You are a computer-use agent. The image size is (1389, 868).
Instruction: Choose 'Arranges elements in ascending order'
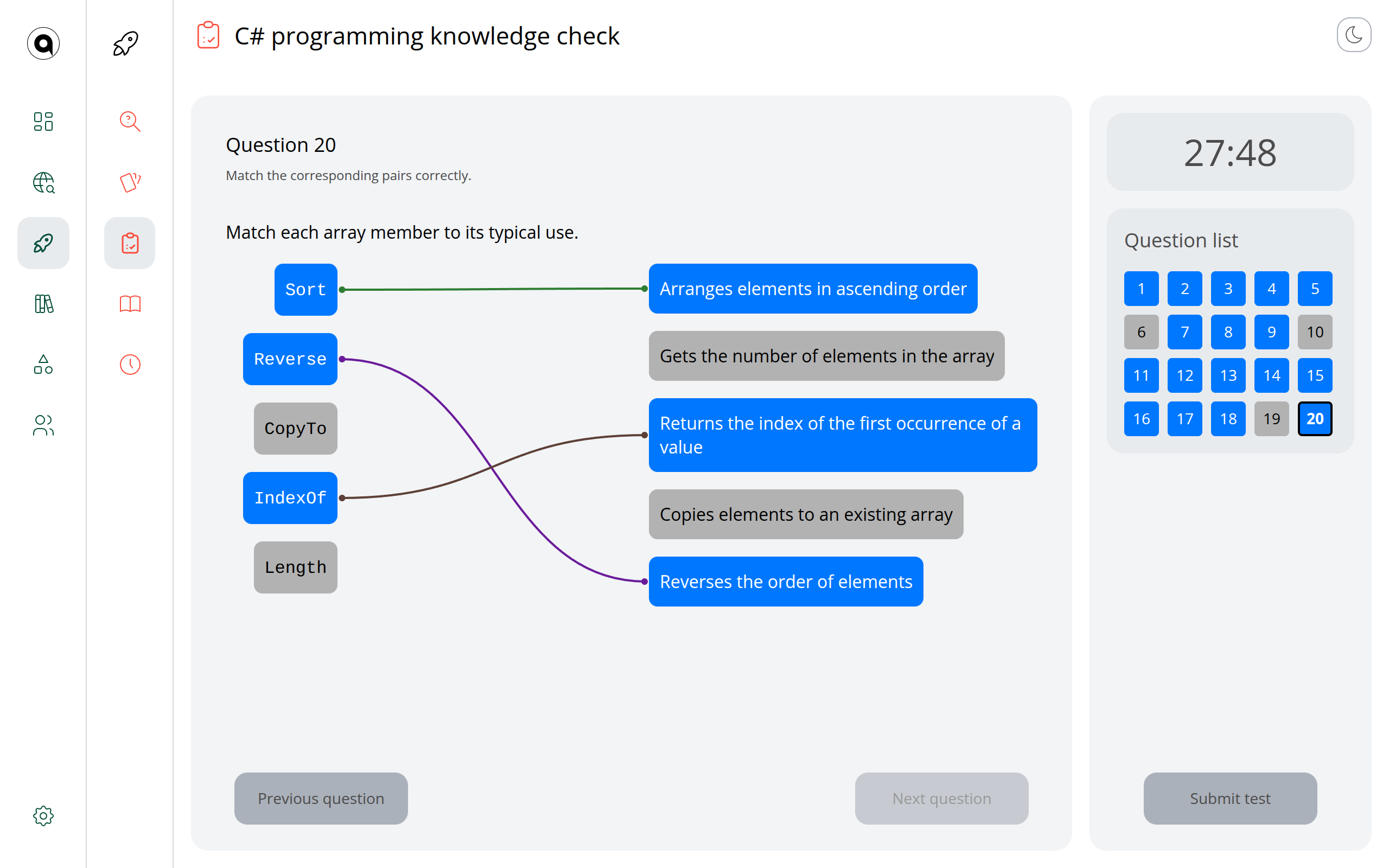813,289
